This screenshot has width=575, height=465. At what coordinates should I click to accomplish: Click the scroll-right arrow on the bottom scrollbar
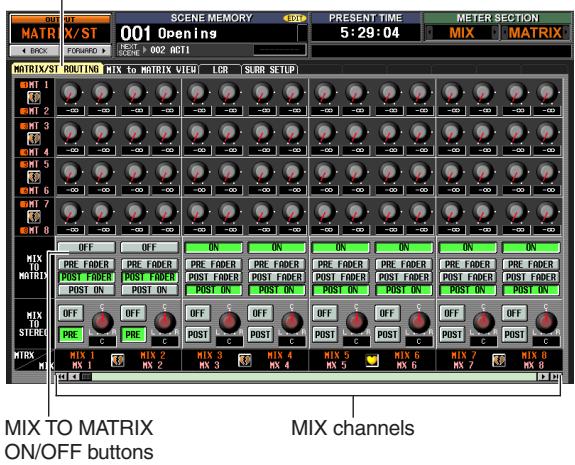tap(543, 377)
